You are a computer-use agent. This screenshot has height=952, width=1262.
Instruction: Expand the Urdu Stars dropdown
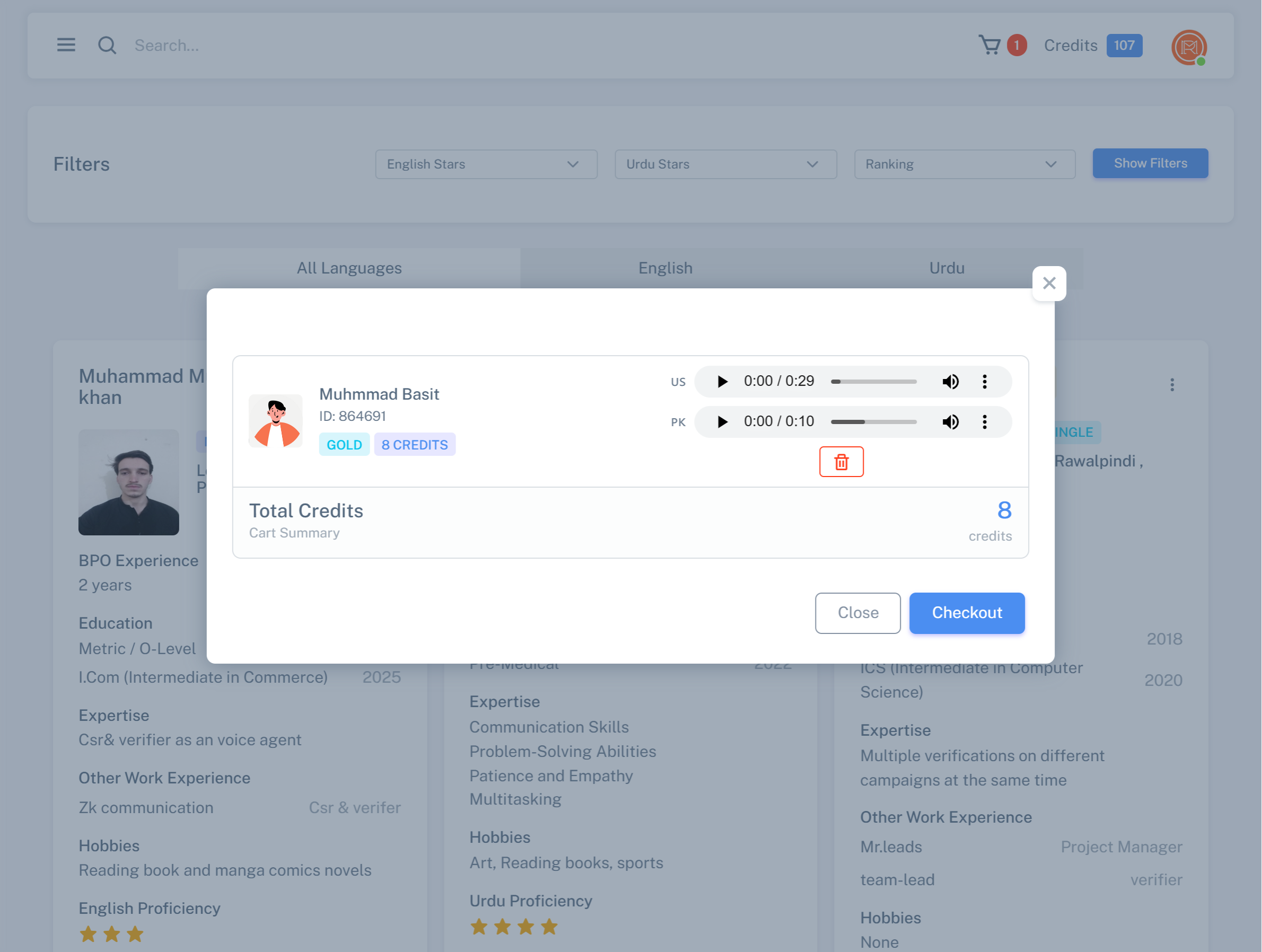725,164
